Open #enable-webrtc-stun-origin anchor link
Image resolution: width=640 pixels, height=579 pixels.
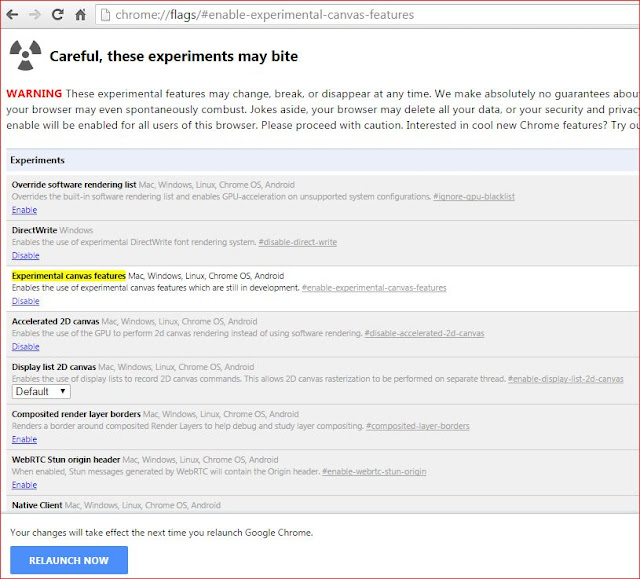pyautogui.click(x=374, y=472)
